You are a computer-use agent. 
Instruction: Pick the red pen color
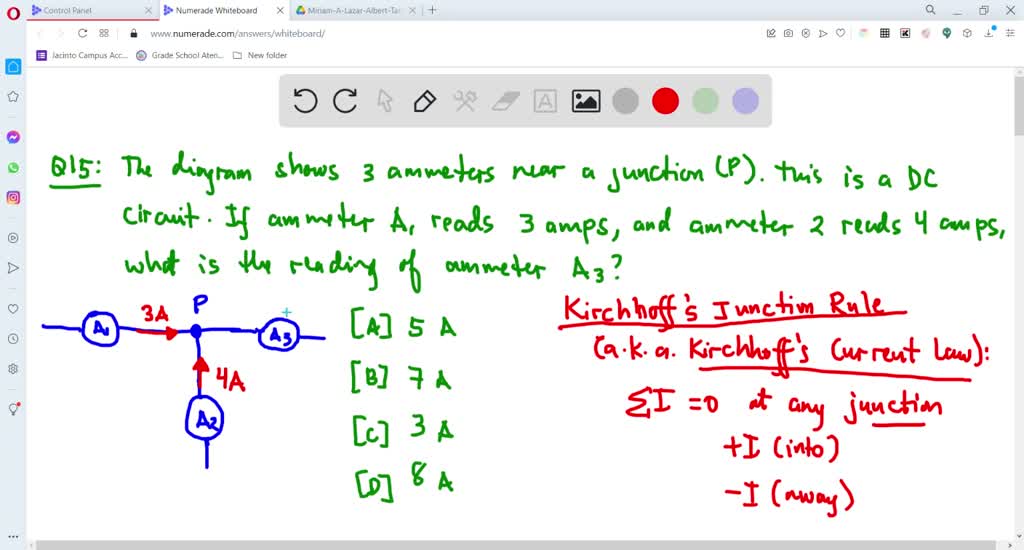coord(665,101)
